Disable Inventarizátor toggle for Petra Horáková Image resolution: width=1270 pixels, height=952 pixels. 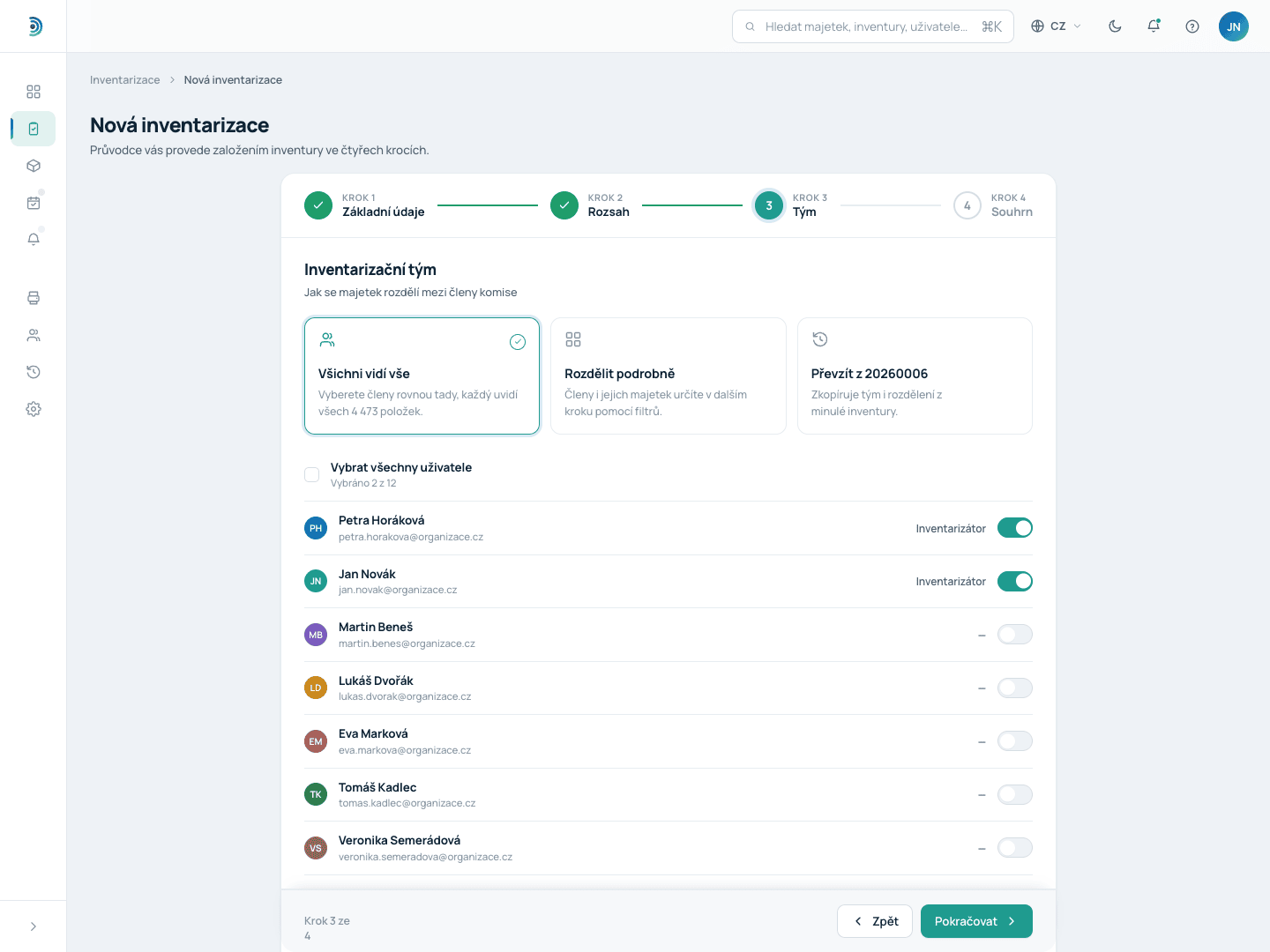(1015, 528)
